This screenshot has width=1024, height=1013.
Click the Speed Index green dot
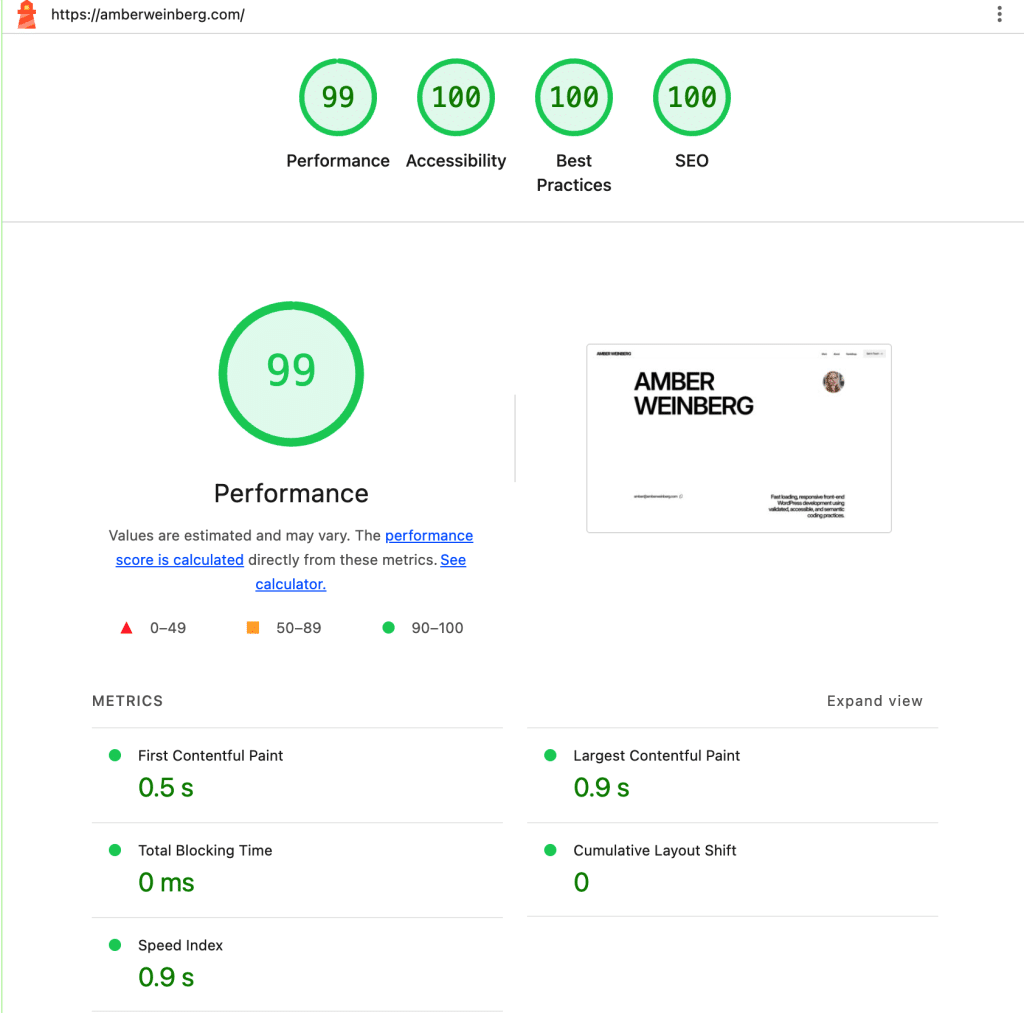coord(115,944)
